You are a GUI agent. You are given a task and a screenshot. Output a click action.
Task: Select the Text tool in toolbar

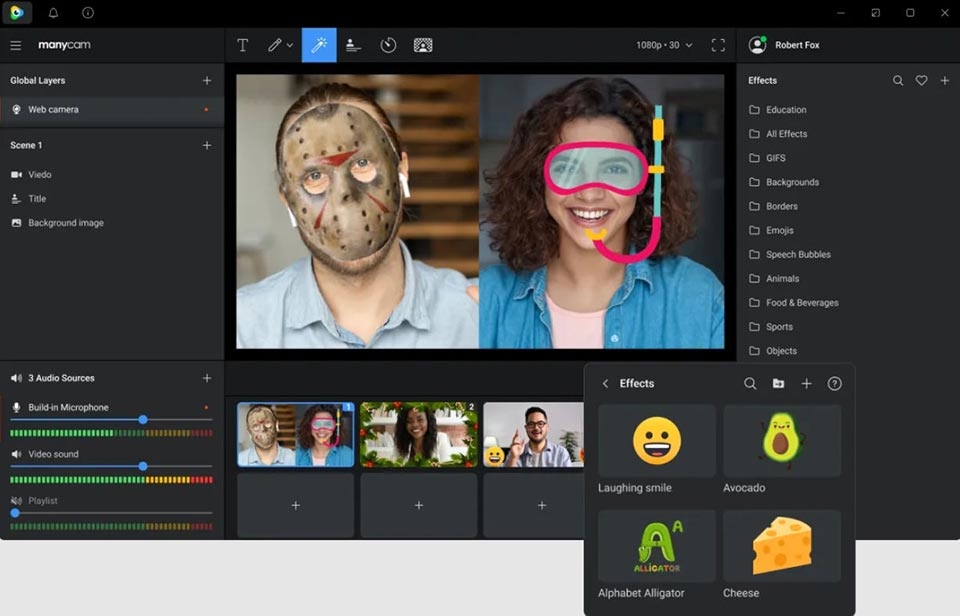point(242,45)
